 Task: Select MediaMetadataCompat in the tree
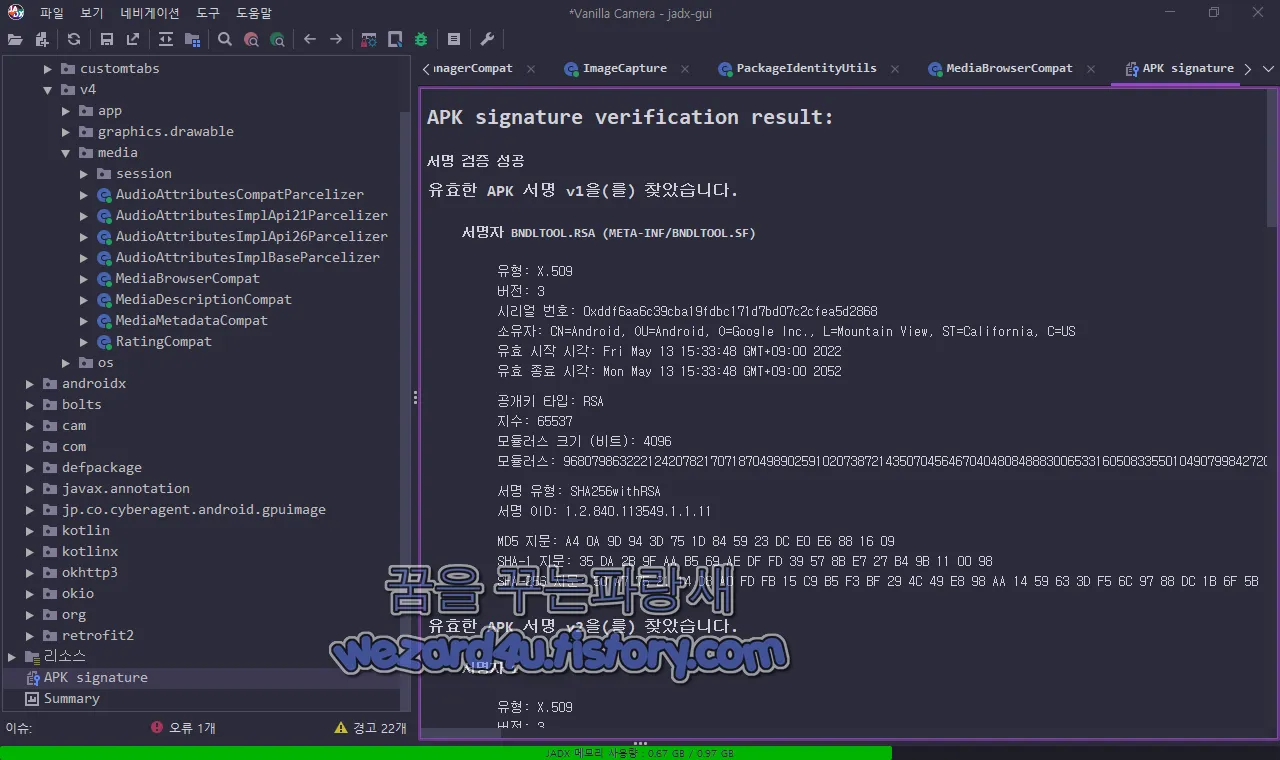[x=191, y=321]
